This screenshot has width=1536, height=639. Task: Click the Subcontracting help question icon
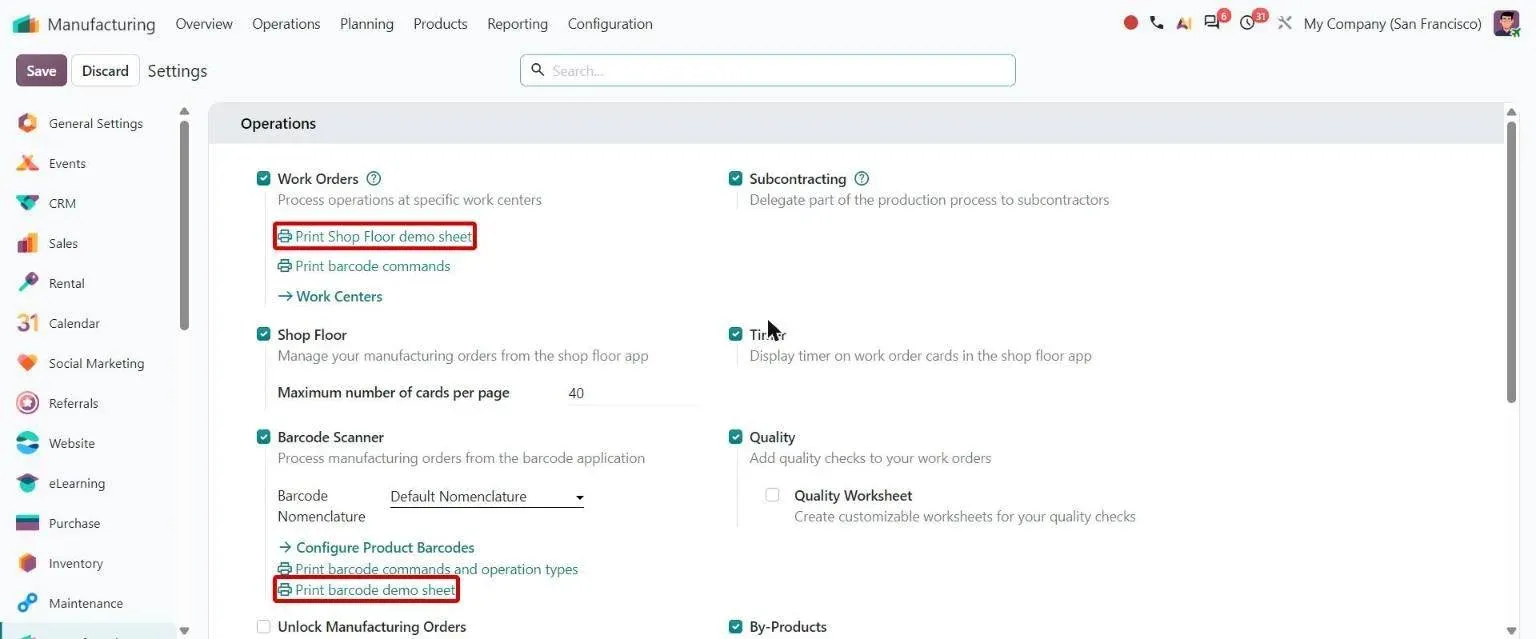pyautogui.click(x=862, y=179)
